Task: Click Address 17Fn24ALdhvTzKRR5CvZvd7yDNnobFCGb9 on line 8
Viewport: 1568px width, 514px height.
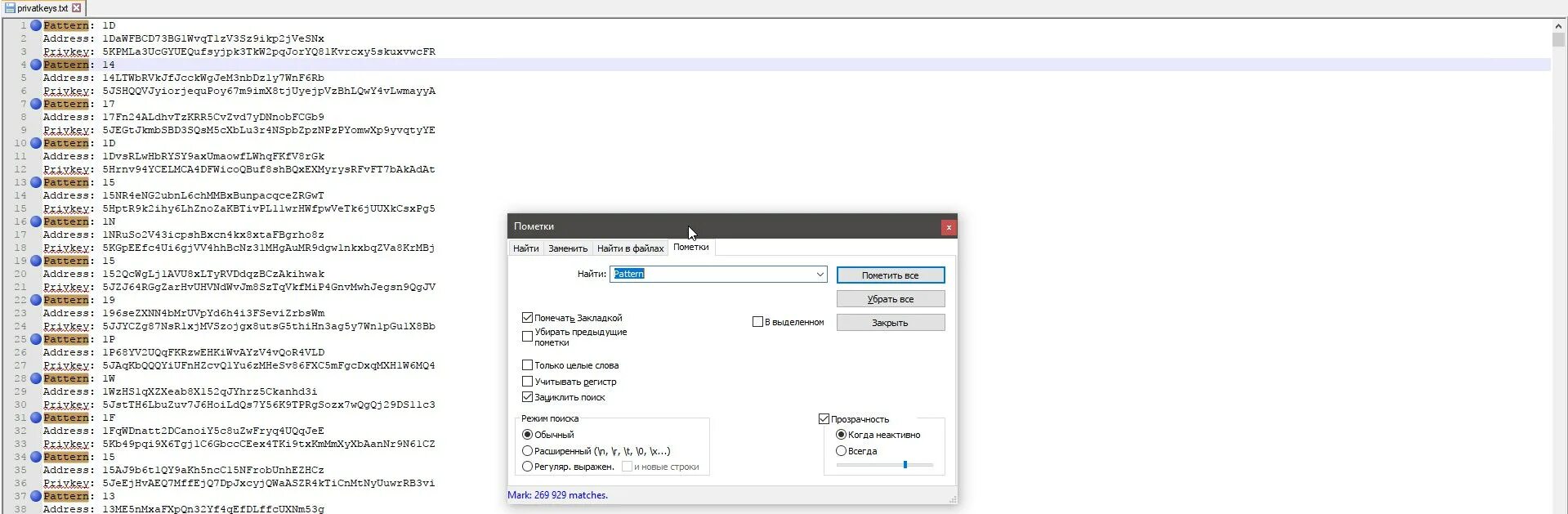Action: tap(213, 117)
